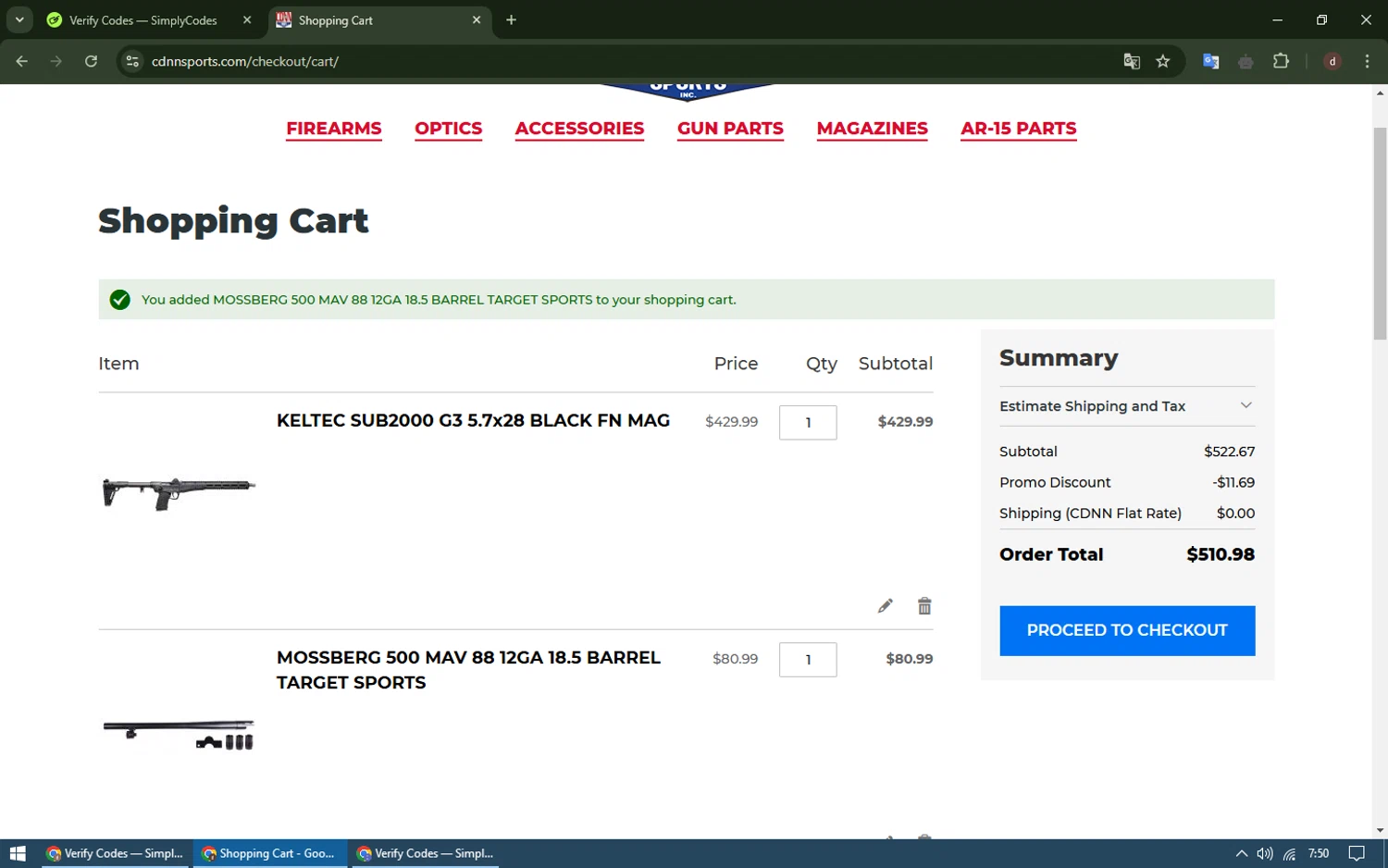Click the KELTEC $429.99 subtotal cell
The width and height of the screenshot is (1388, 868).
905,422
